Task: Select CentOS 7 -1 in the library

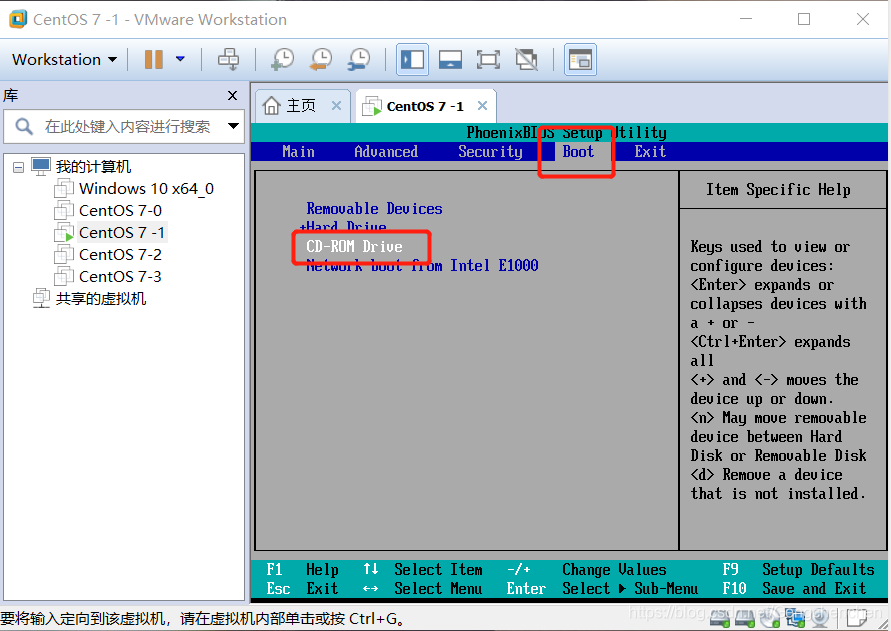Action: 122,233
